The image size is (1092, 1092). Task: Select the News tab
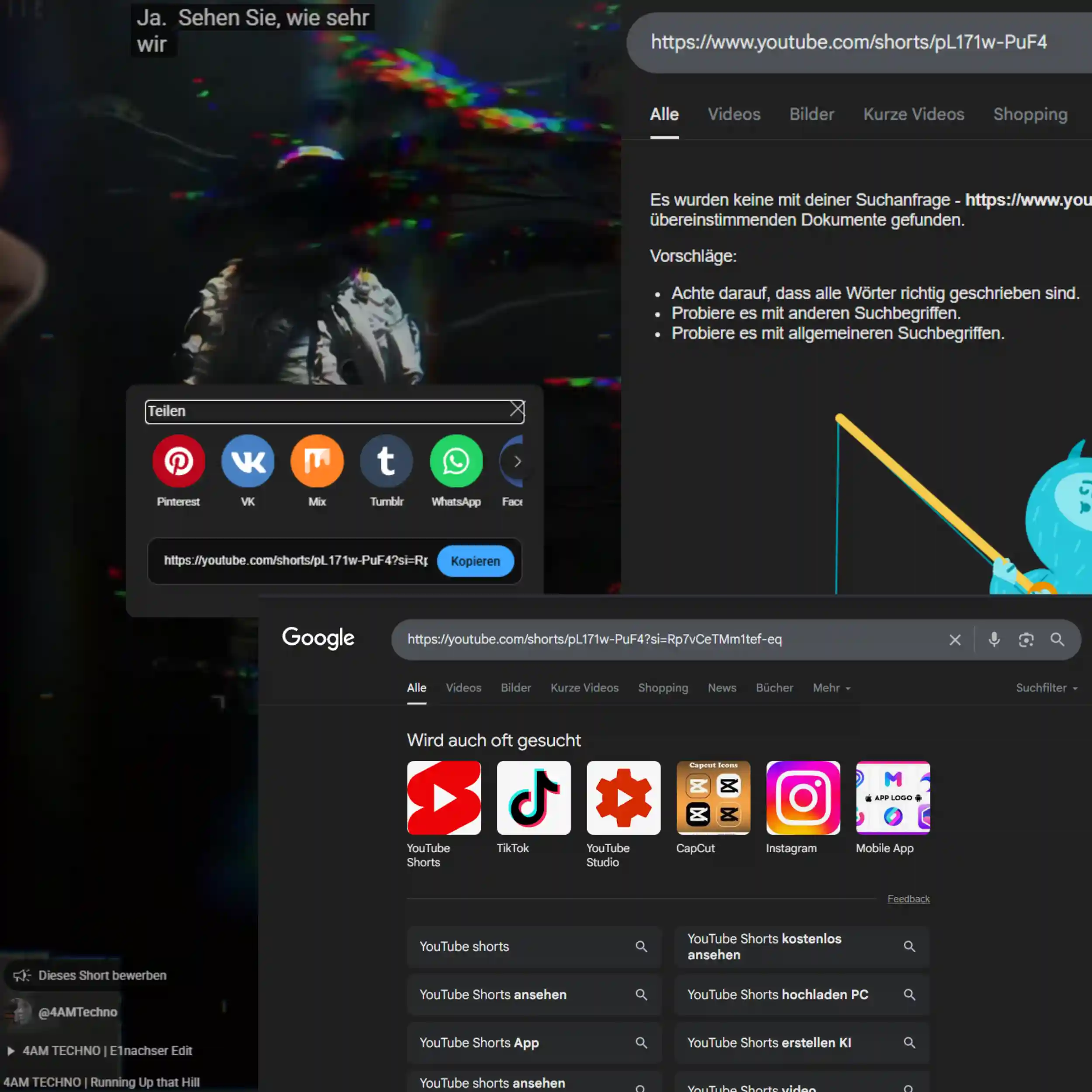[722, 688]
